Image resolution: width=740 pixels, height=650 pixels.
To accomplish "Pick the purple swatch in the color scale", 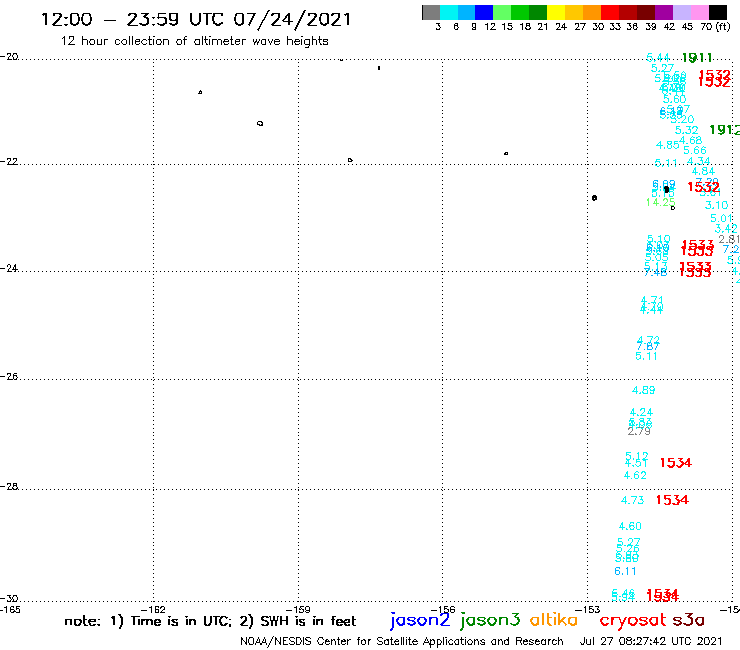I will pyautogui.click(x=664, y=12).
